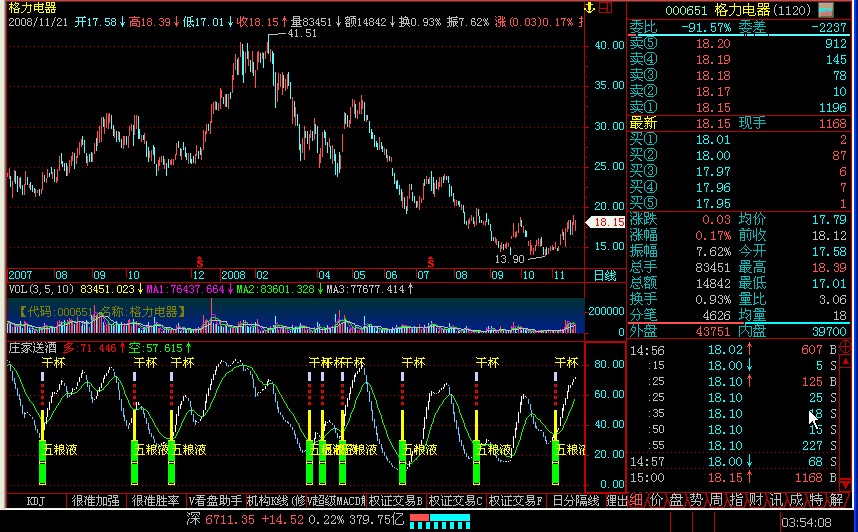This screenshot has width=858, height=532.
Task: Click the 均价 17.79 value
Action: coord(830,219)
